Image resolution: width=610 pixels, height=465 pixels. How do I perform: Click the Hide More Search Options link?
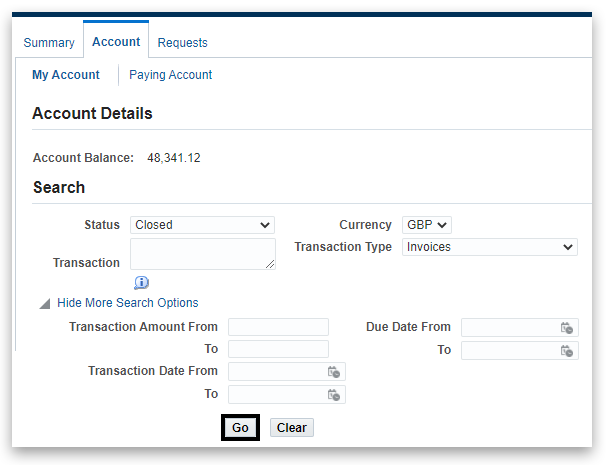click(x=128, y=303)
